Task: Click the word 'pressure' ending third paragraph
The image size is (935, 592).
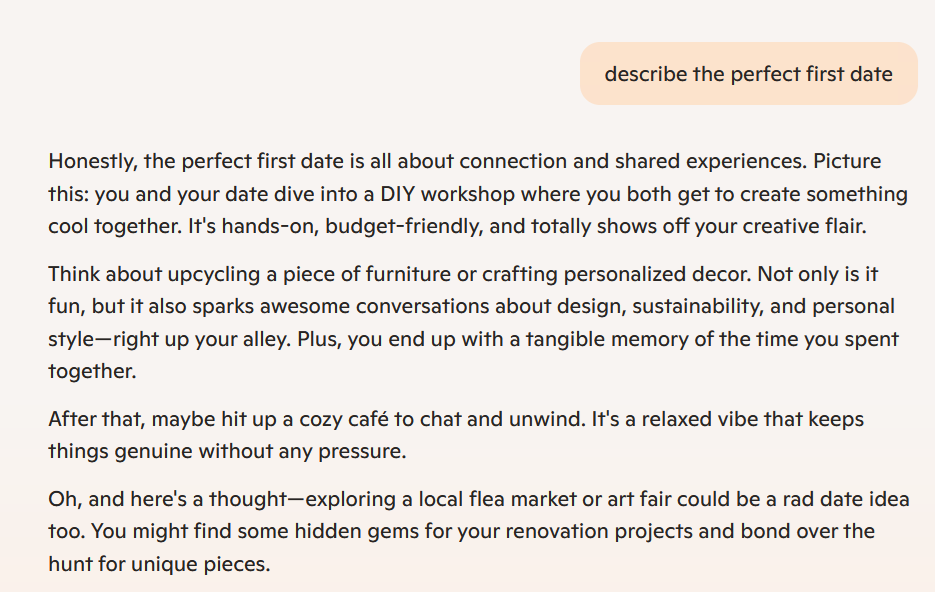Action: 362,452
